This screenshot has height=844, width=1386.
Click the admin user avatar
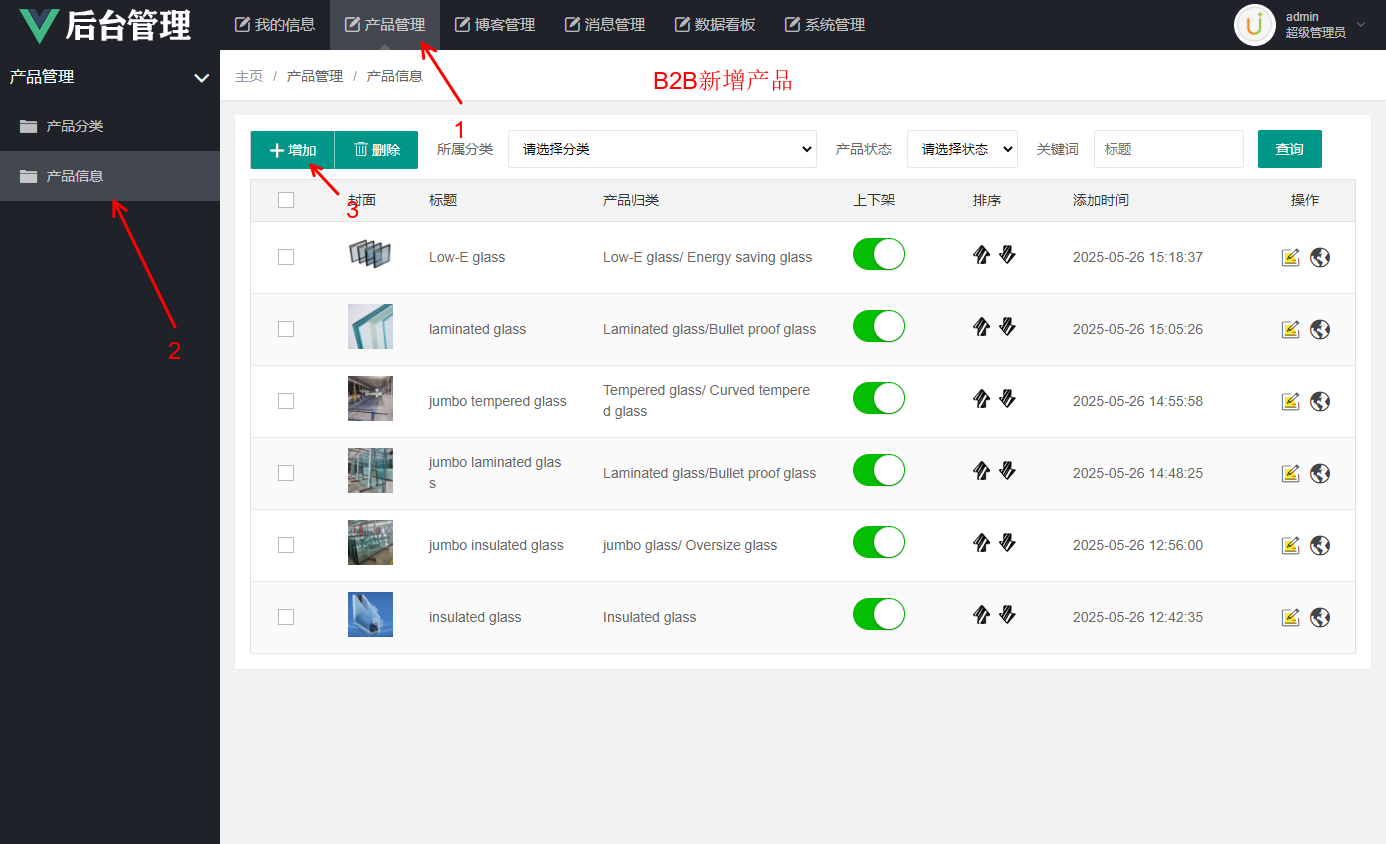coord(1255,25)
